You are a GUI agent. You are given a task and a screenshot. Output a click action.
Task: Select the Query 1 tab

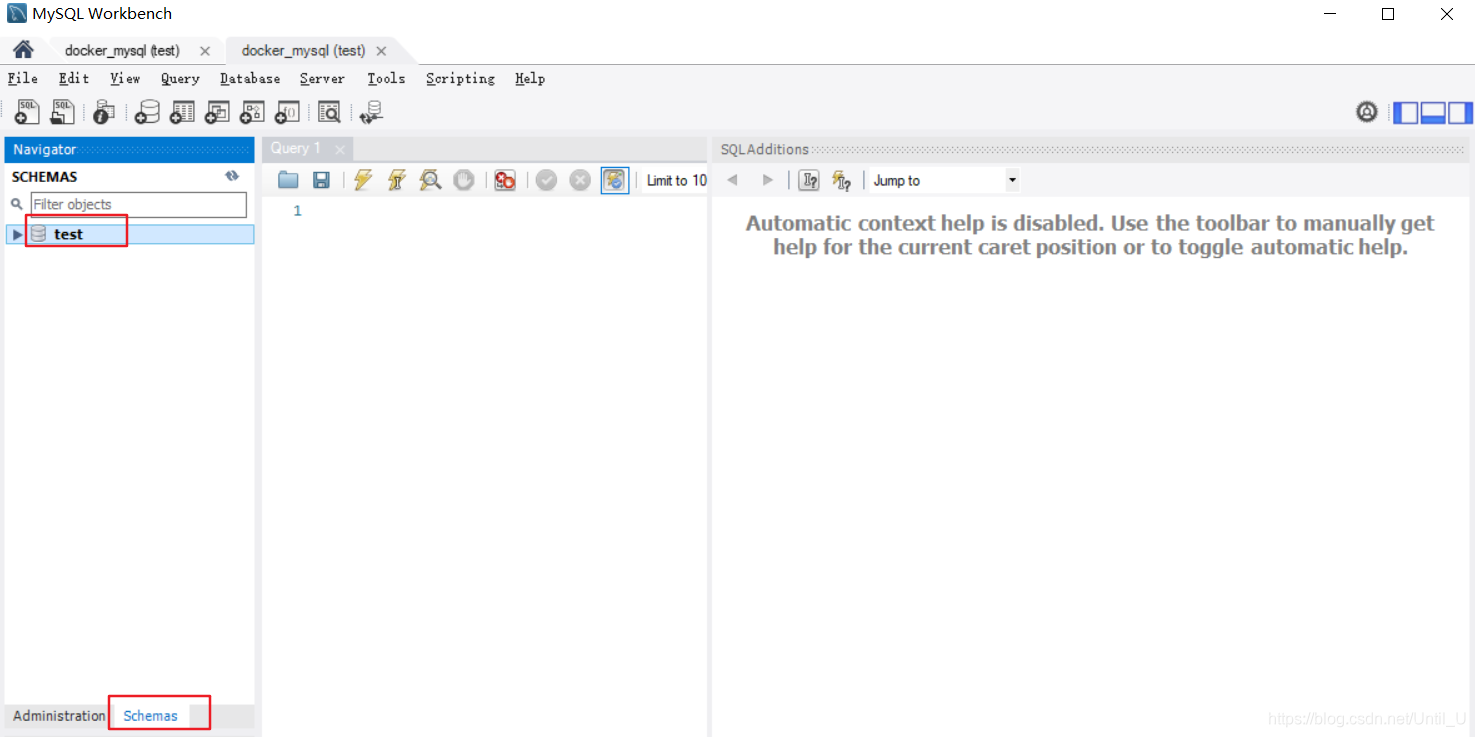295,148
